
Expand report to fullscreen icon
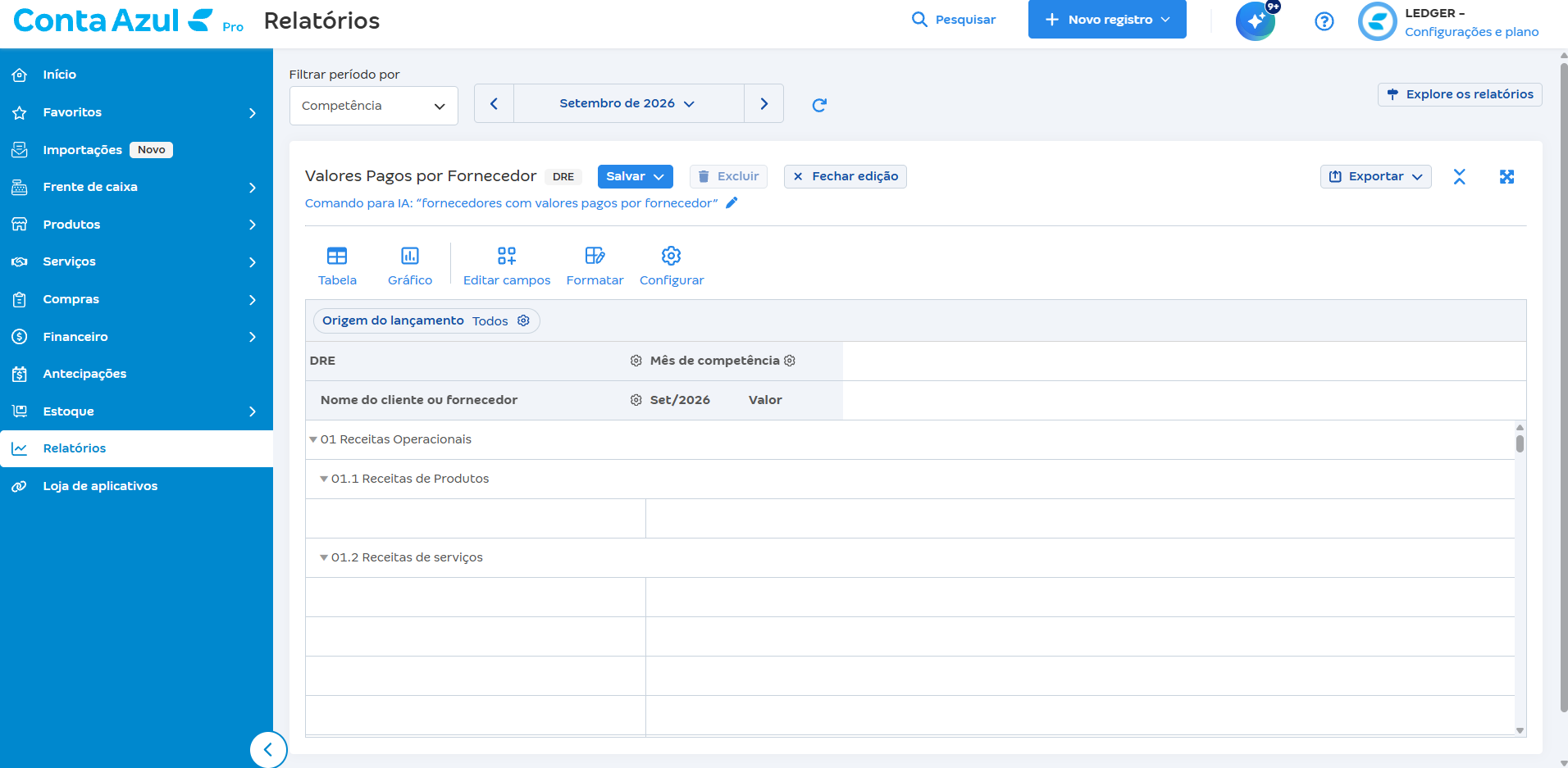(x=1506, y=176)
